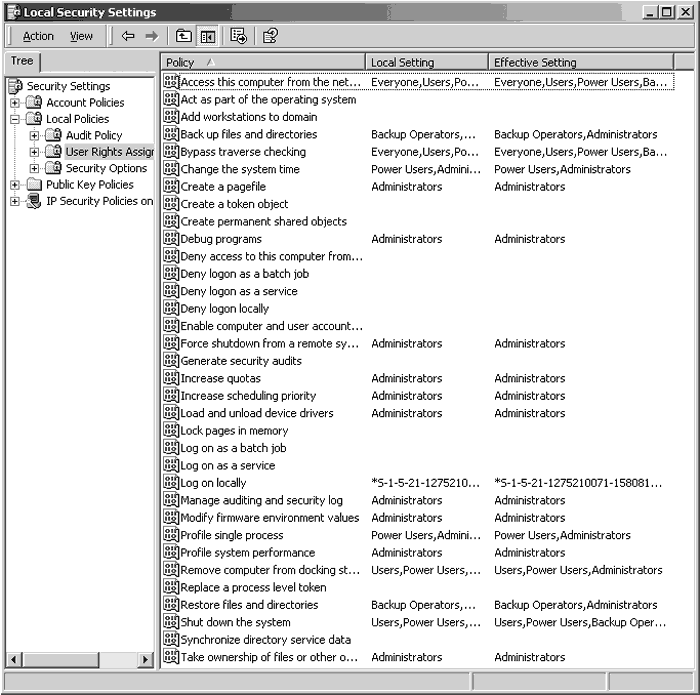Expand the IP Security Policies node
This screenshot has width=700, height=695.
pyautogui.click(x=15, y=201)
